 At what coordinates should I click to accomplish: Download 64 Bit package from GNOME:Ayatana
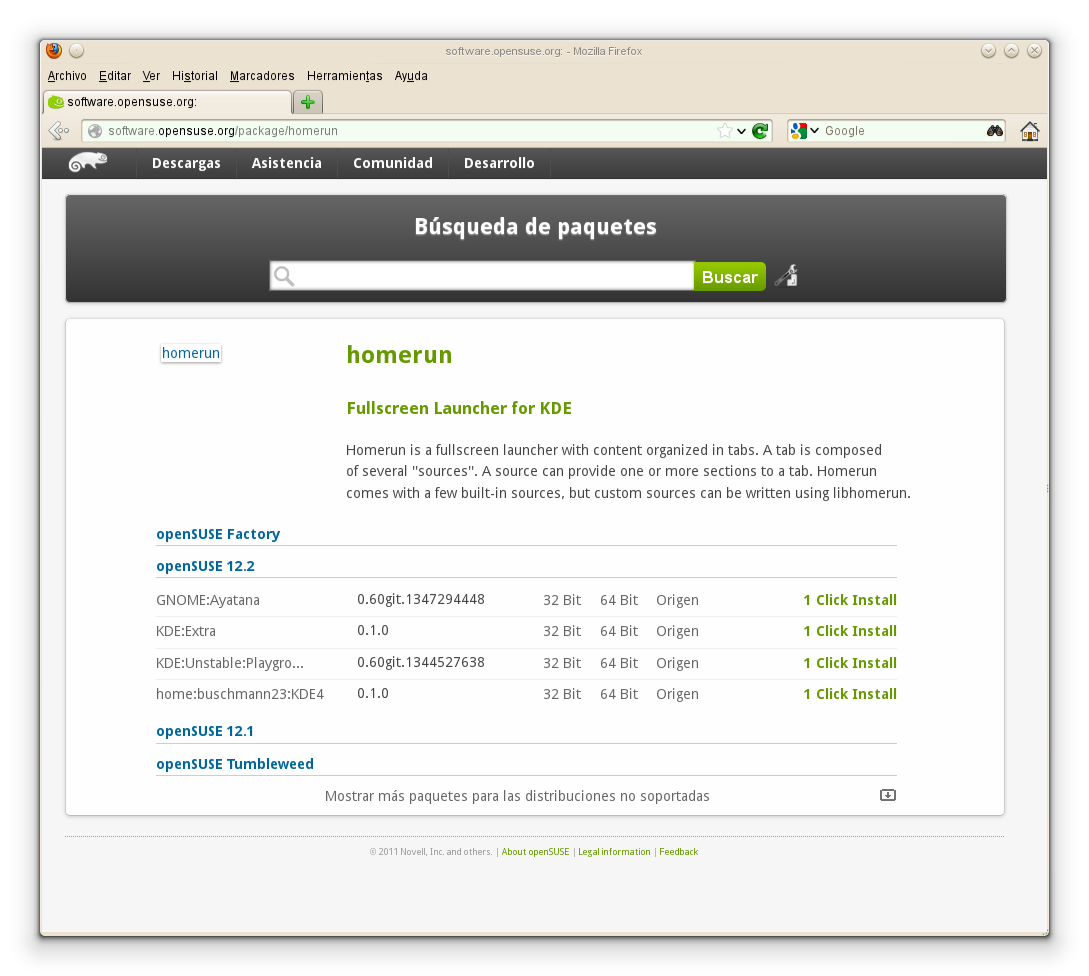tap(619, 600)
